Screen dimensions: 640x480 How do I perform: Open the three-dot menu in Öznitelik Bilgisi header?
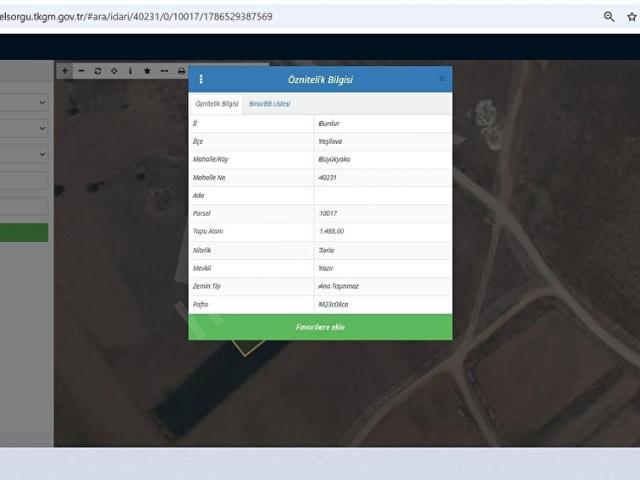coord(201,79)
